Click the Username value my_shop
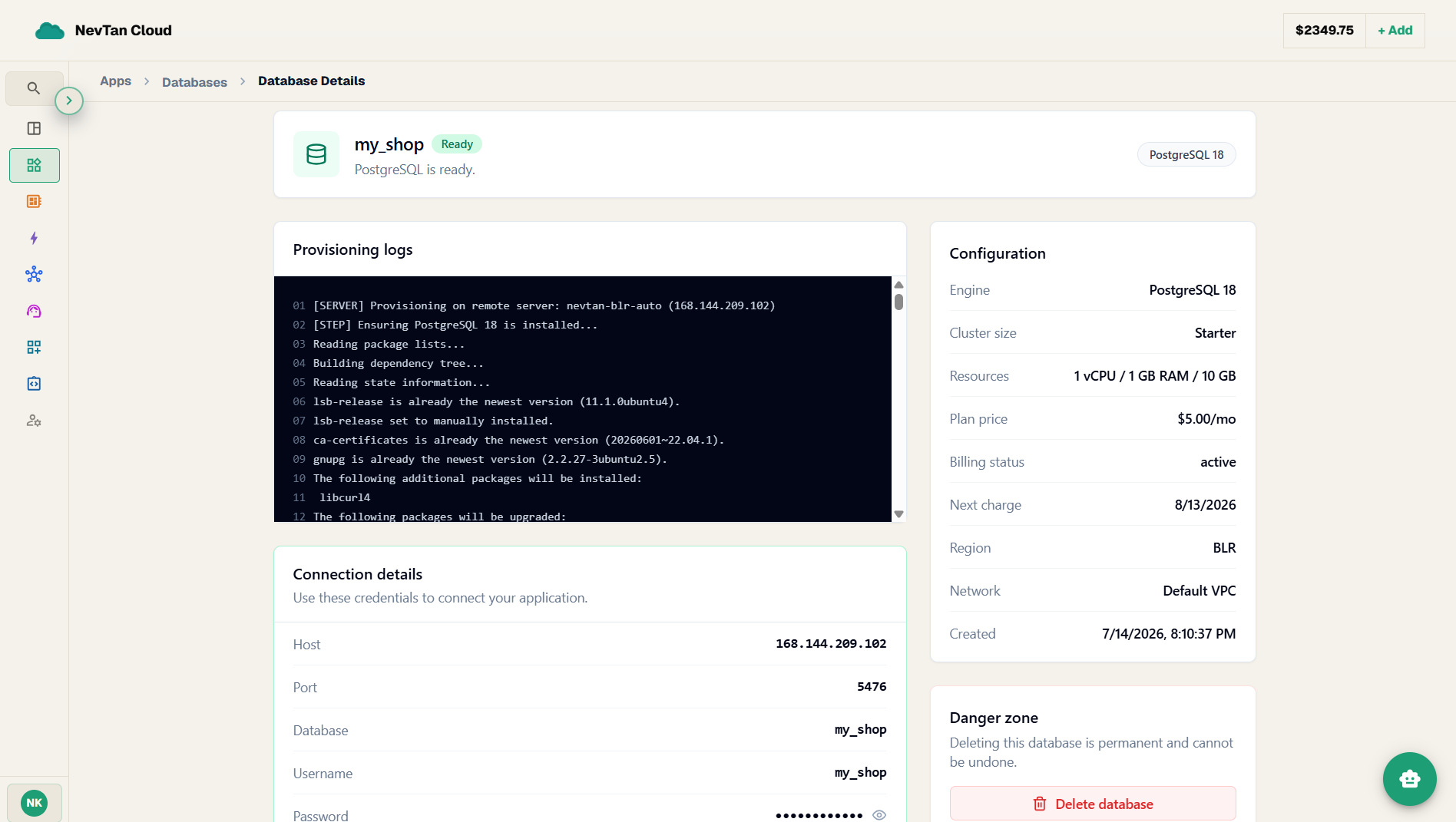Image resolution: width=1456 pixels, height=822 pixels. (860, 773)
